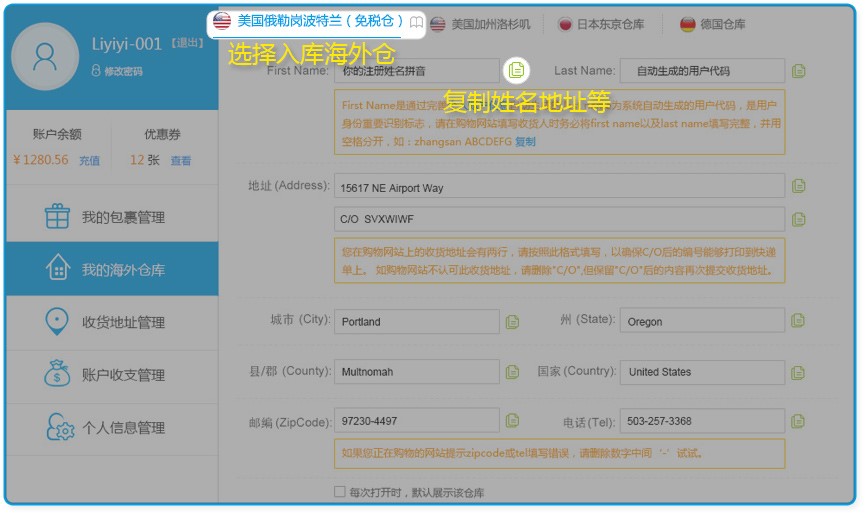Viewport: 866px width, 513px height.
Task: Click the user gear personal info icon
Action: [60, 427]
